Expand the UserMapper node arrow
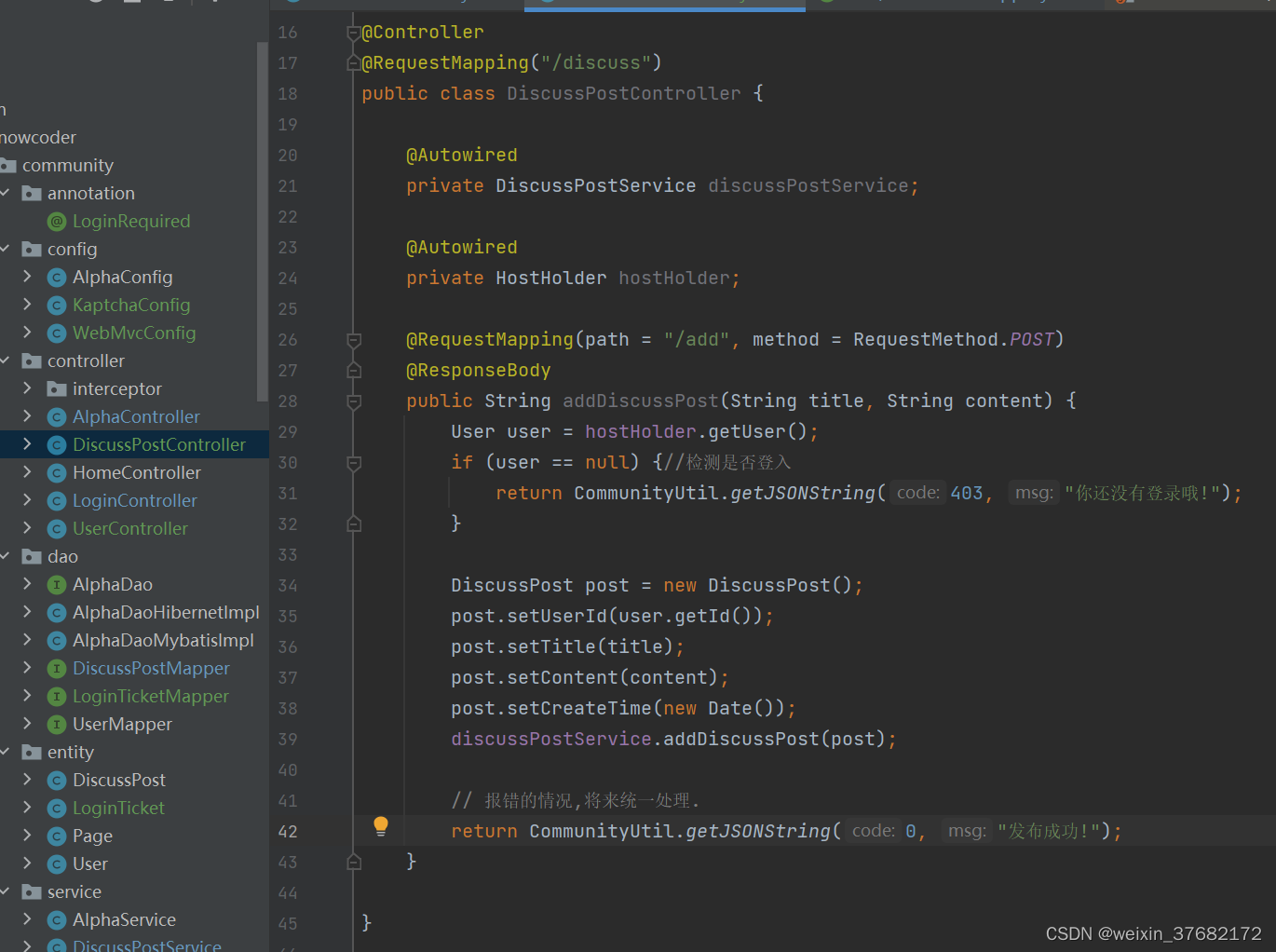 [27, 724]
